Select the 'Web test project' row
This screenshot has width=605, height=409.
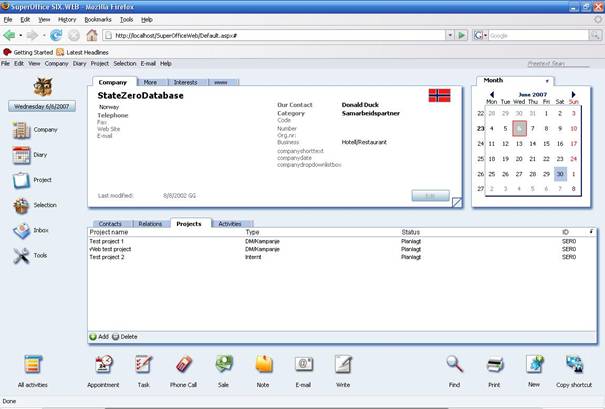[x=342, y=249]
